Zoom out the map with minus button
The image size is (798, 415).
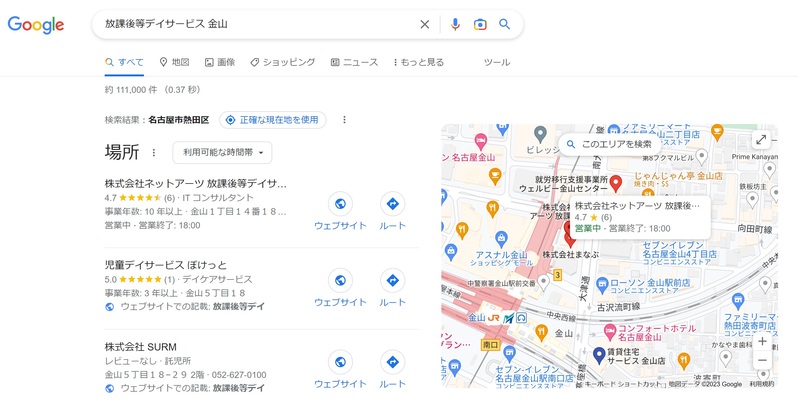[x=762, y=361]
